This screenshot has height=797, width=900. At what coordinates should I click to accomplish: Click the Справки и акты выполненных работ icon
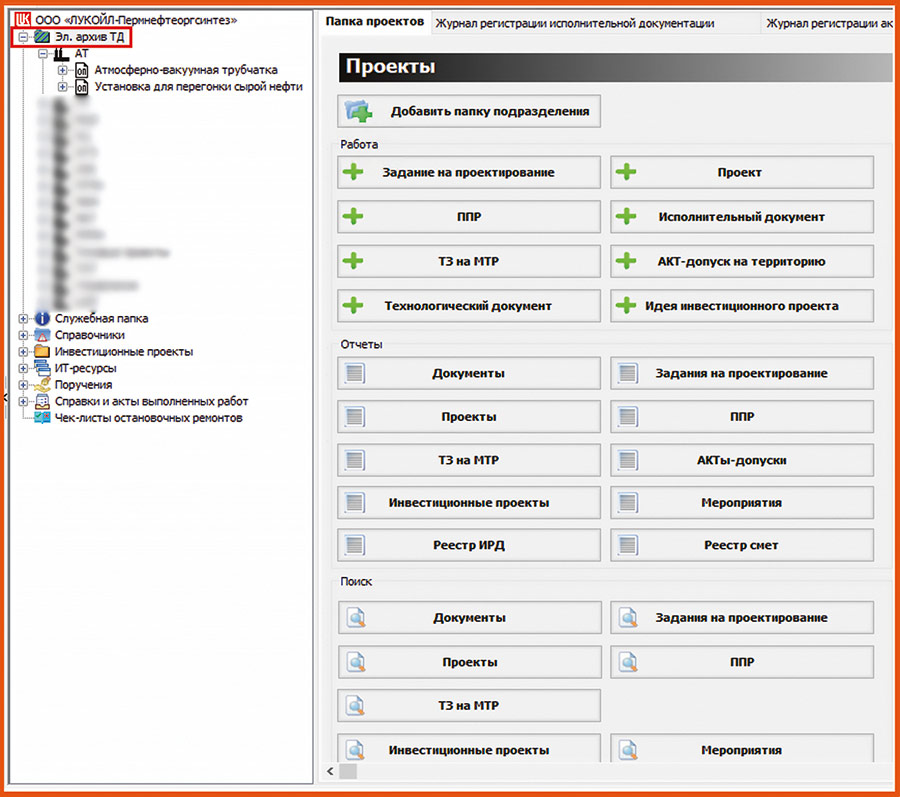[x=42, y=402]
